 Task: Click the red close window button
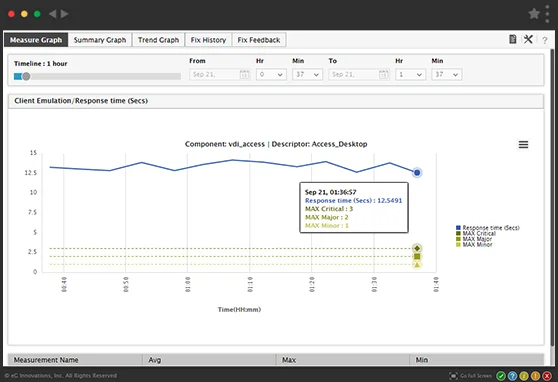point(11,14)
